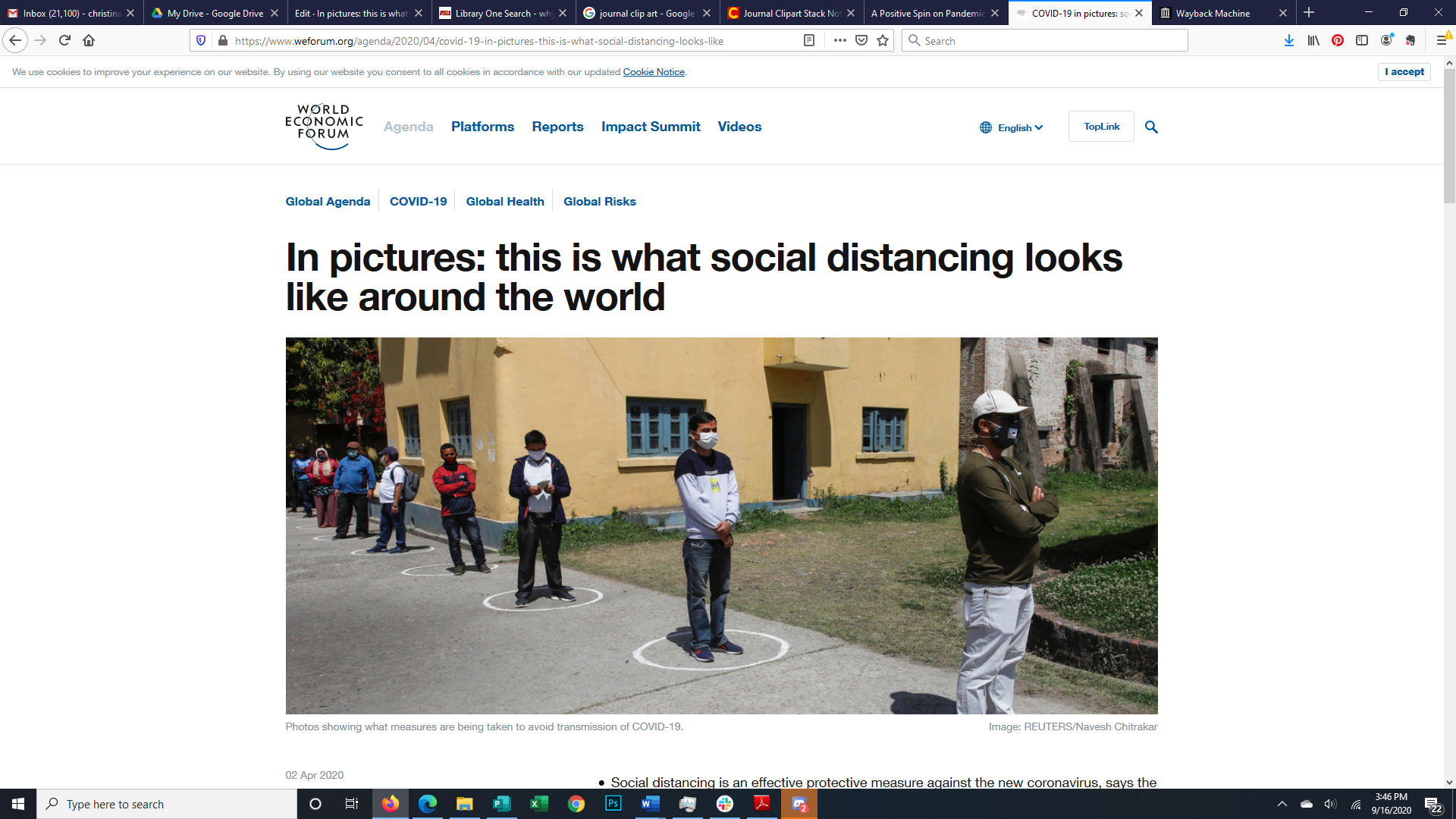
Task: Open the Firefox hamburger application menu
Action: [x=1442, y=40]
